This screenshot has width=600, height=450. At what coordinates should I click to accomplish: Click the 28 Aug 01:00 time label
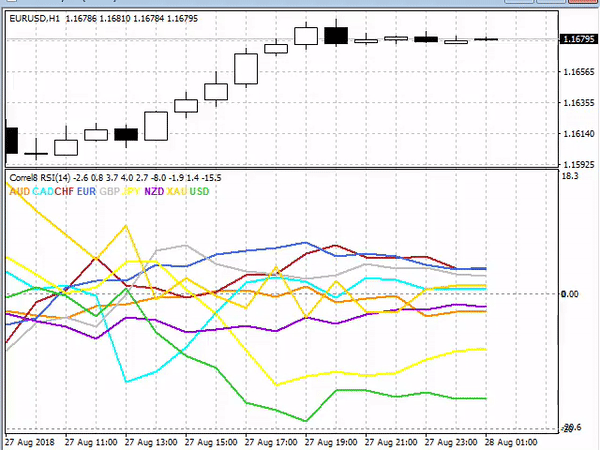coord(514,441)
